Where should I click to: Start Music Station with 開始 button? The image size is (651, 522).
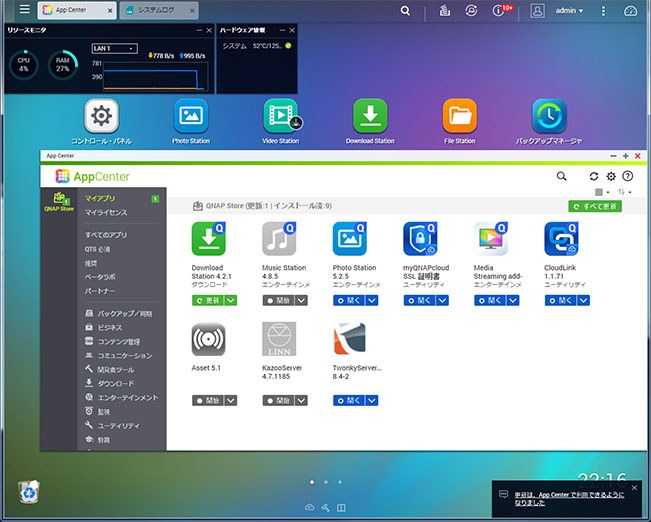click(x=279, y=300)
